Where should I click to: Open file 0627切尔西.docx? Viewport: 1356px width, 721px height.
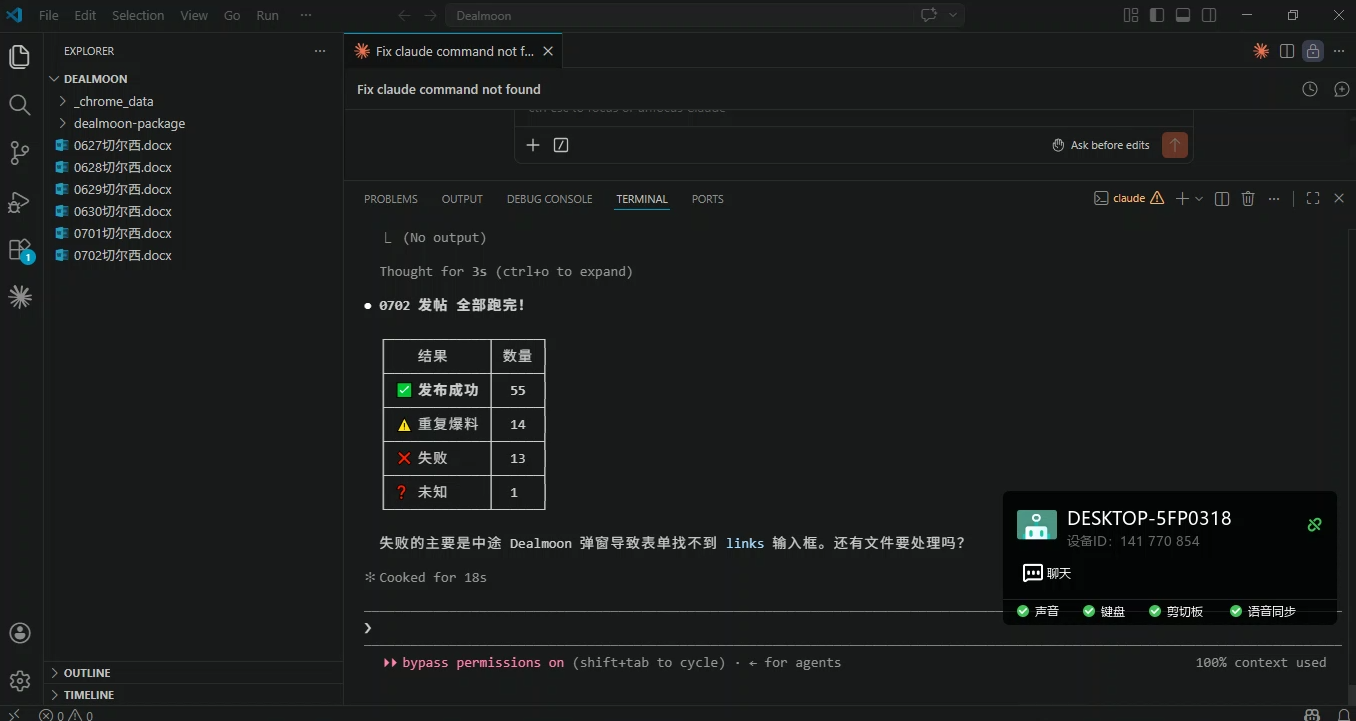coord(193,145)
